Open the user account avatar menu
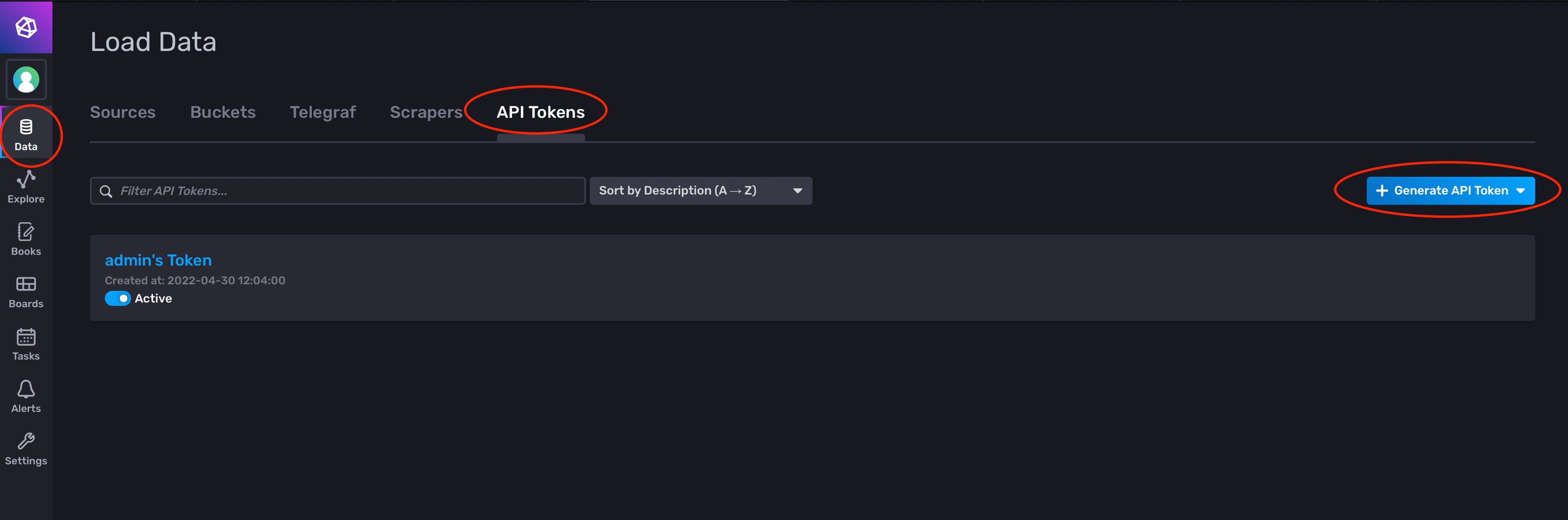The image size is (1568, 520). pyautogui.click(x=26, y=79)
